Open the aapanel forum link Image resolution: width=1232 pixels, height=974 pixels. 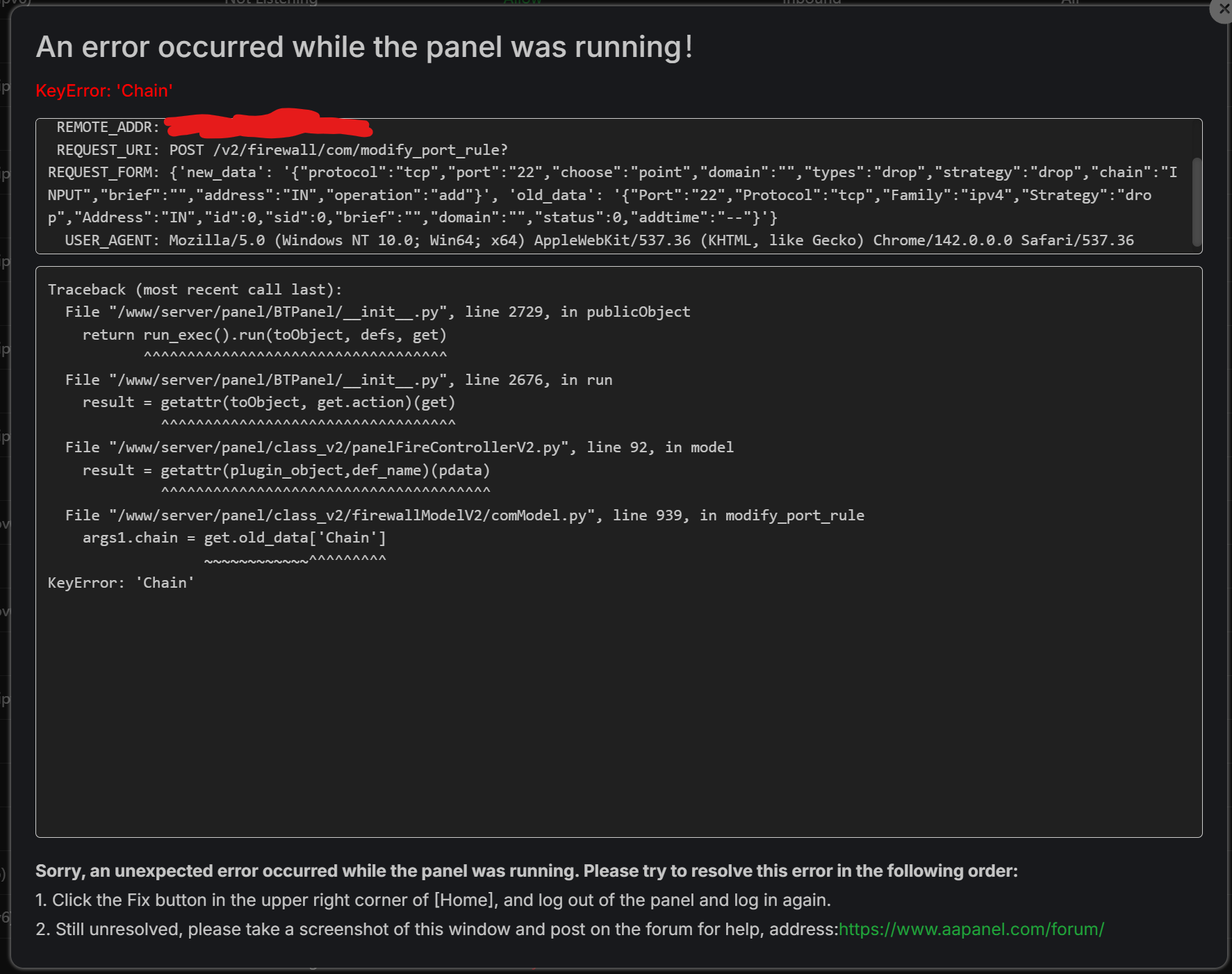tap(971, 929)
